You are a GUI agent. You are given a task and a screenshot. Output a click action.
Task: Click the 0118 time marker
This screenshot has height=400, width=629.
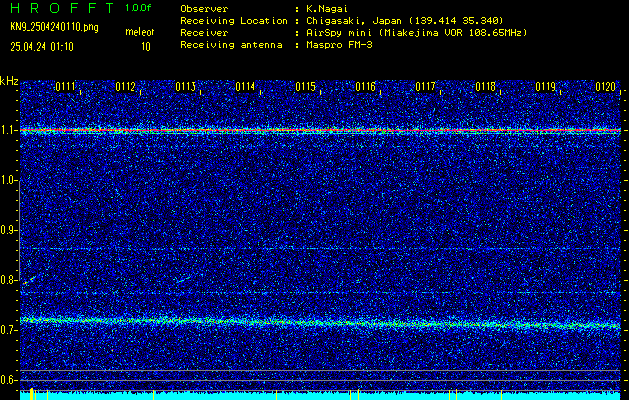pyautogui.click(x=485, y=87)
